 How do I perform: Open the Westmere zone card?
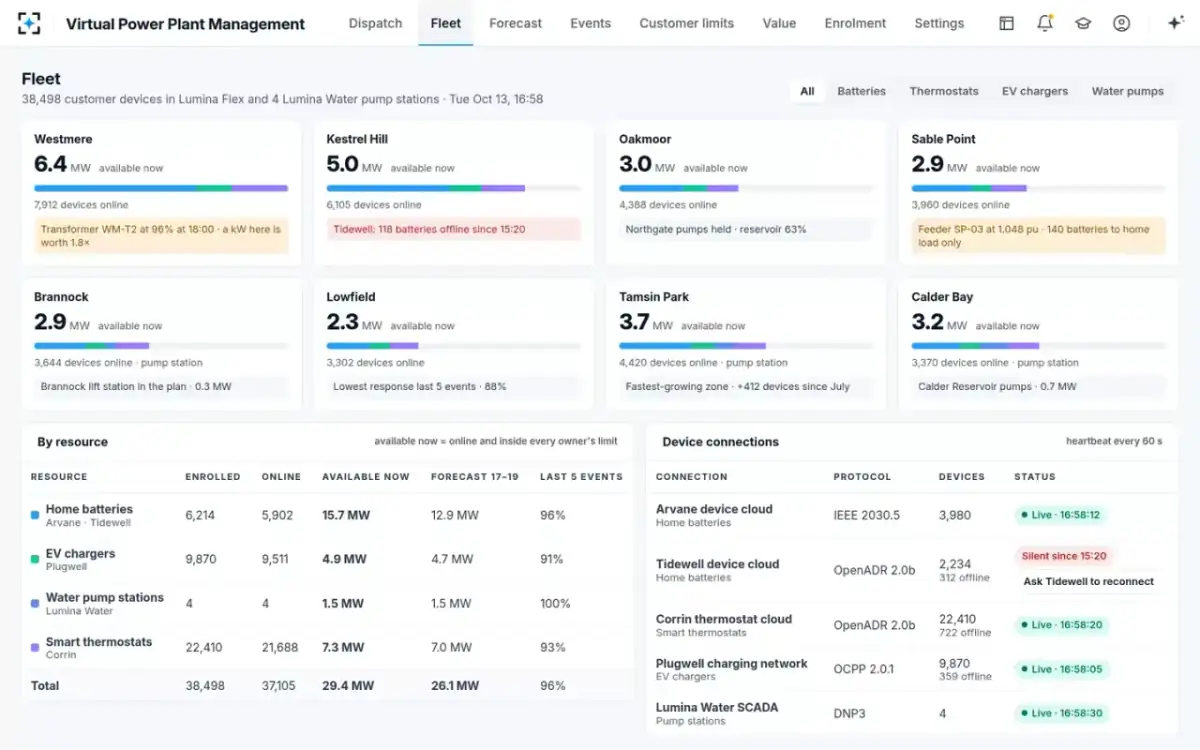point(161,193)
